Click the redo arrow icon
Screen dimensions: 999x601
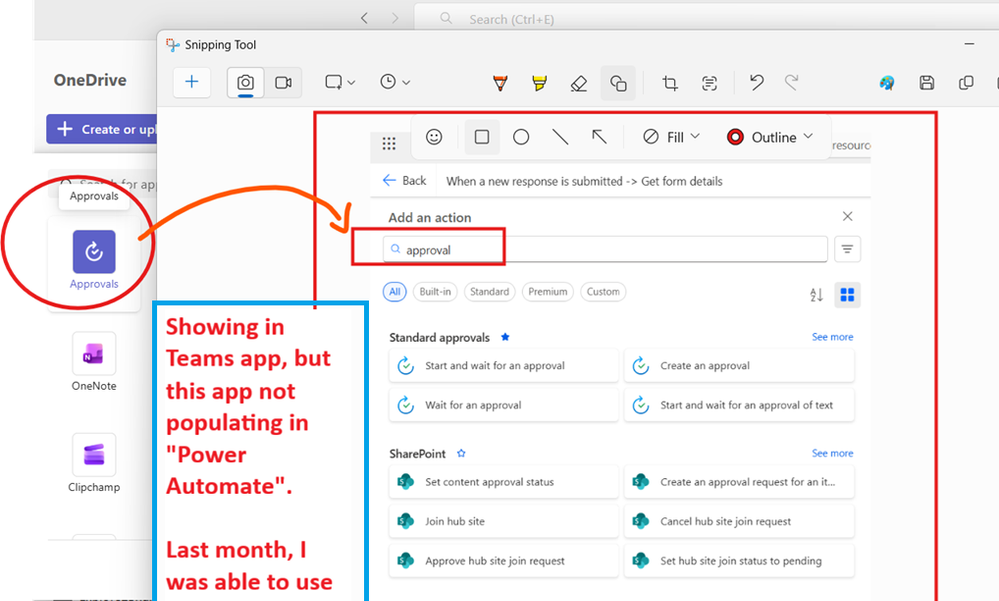pos(791,82)
